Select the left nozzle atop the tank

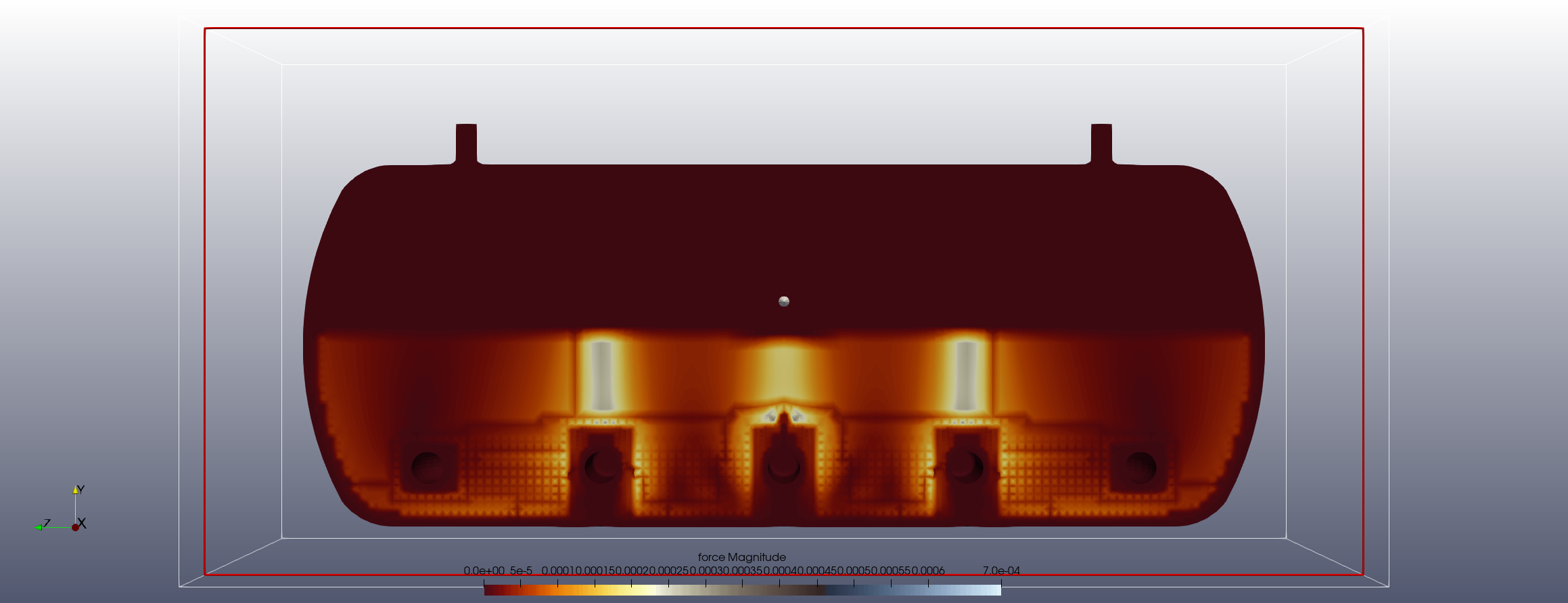[466, 143]
